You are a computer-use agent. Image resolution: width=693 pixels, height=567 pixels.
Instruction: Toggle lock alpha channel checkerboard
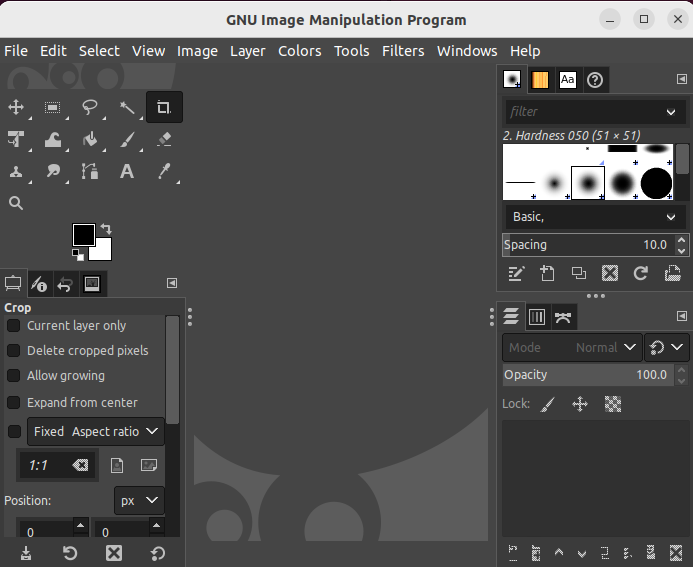[x=613, y=404]
